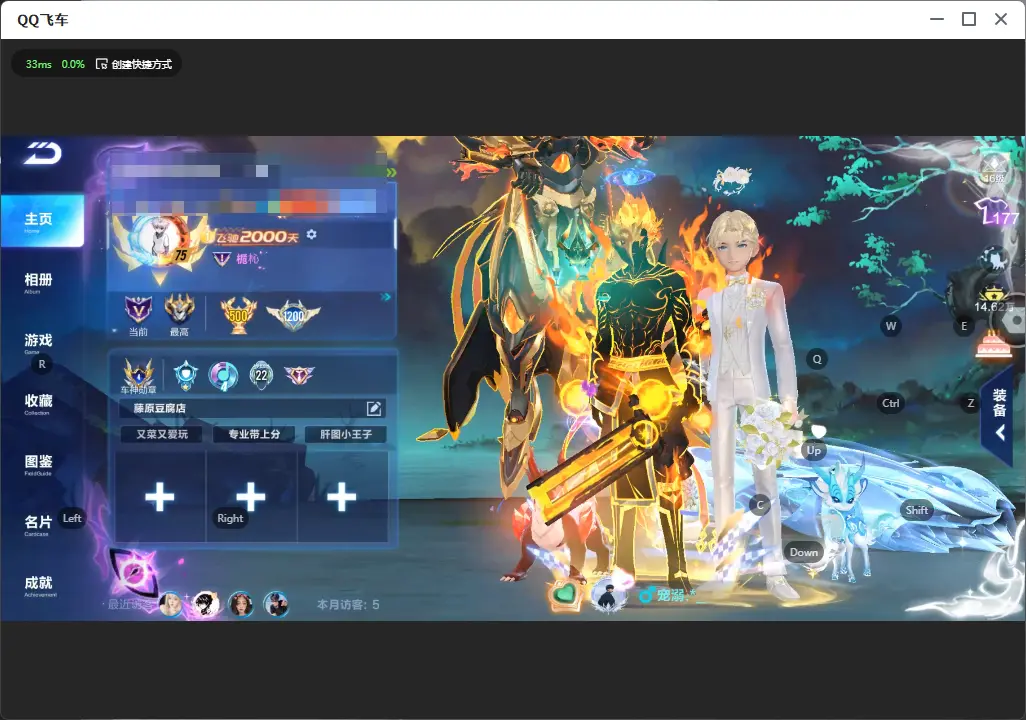
Task: Click the 车神勋章 medal icon
Action: 139,376
